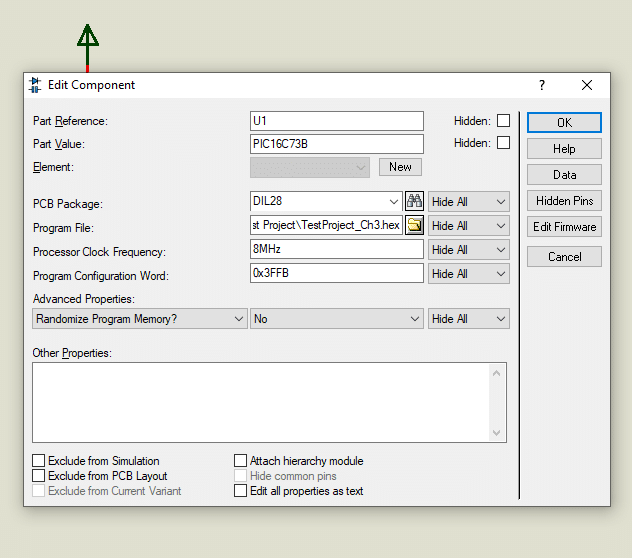Viewport: 632px width, 558px height.
Task: Click the Program File path field
Action: [x=326, y=225]
